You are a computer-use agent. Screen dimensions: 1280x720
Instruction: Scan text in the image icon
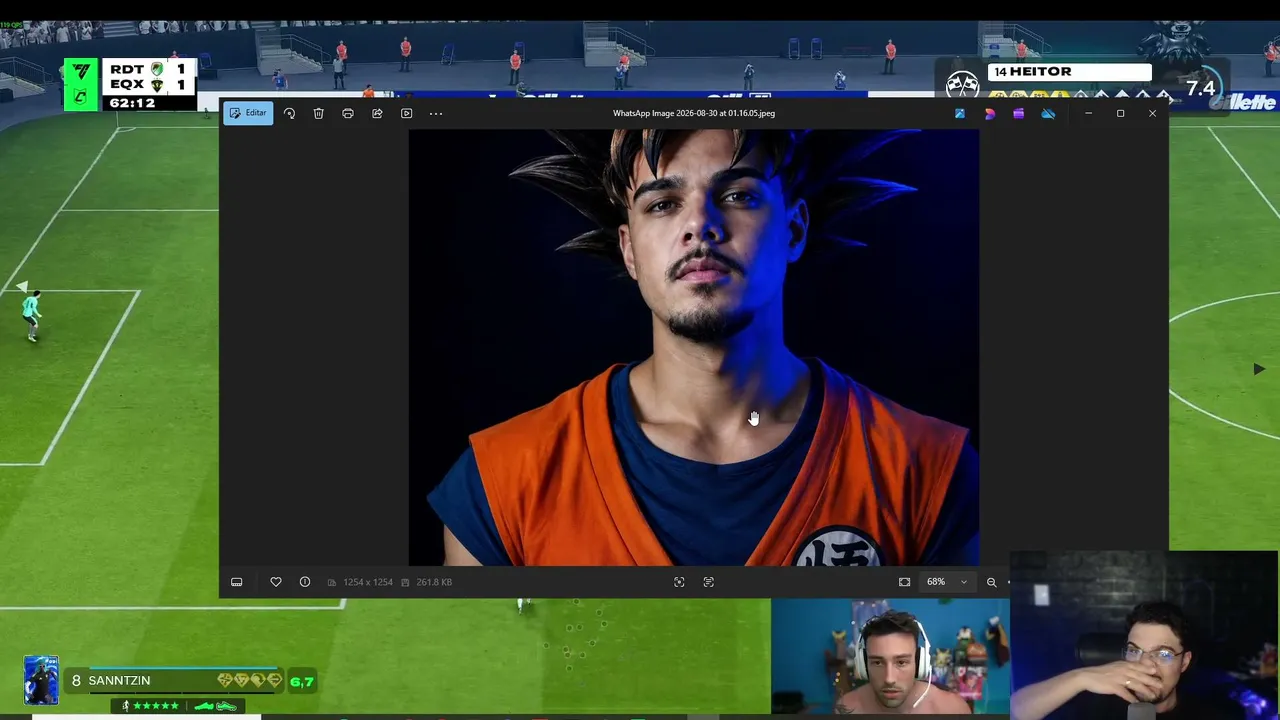click(709, 582)
